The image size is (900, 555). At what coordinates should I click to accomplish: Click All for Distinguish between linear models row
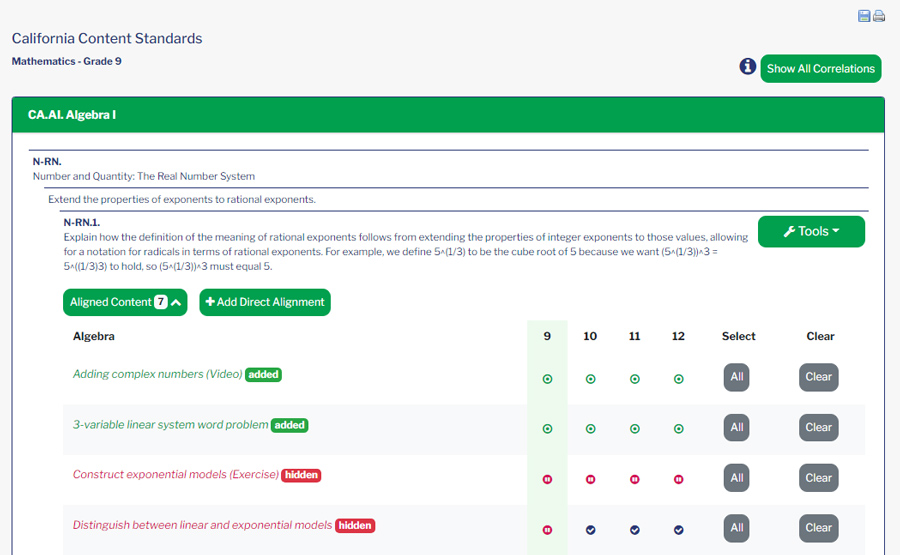pos(736,528)
